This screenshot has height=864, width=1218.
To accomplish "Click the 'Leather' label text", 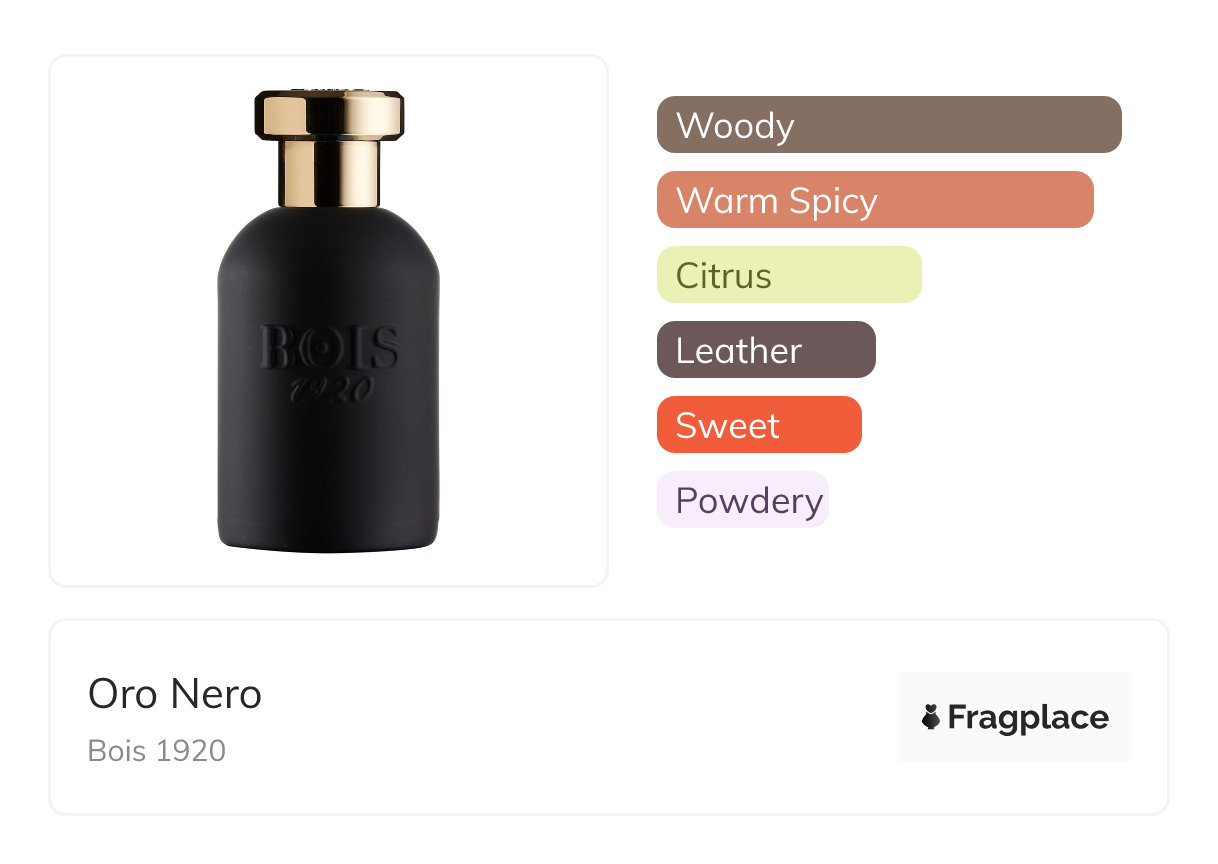I will (x=738, y=351).
